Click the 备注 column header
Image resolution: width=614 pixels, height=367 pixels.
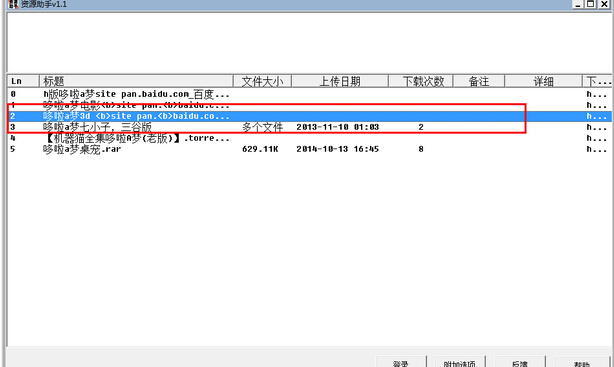click(x=479, y=81)
